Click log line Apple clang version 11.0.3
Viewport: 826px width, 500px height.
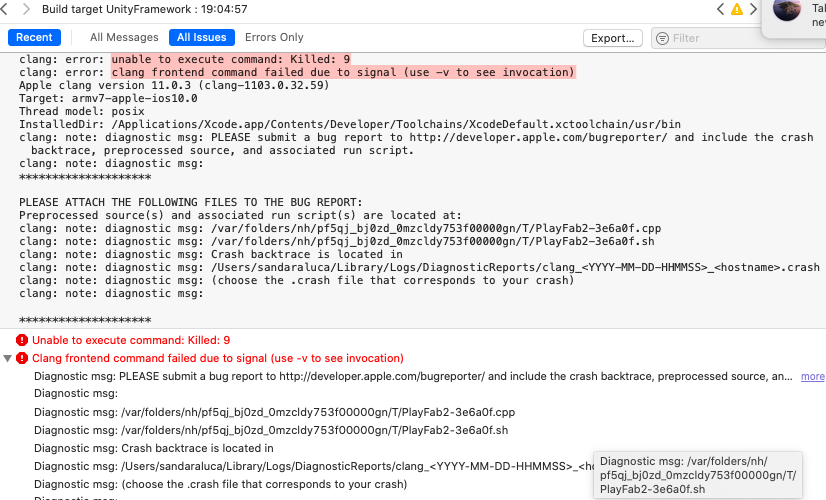pyautogui.click(x=174, y=85)
